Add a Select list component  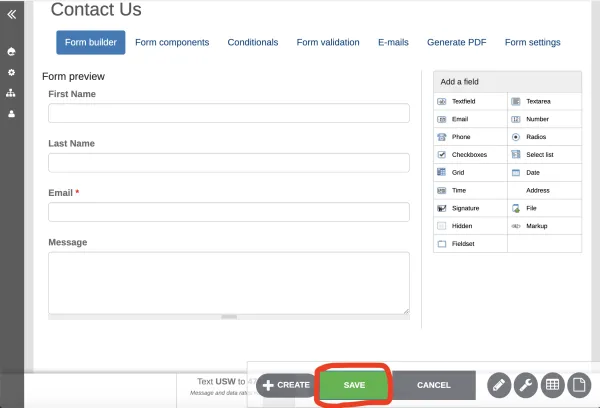[544, 155]
